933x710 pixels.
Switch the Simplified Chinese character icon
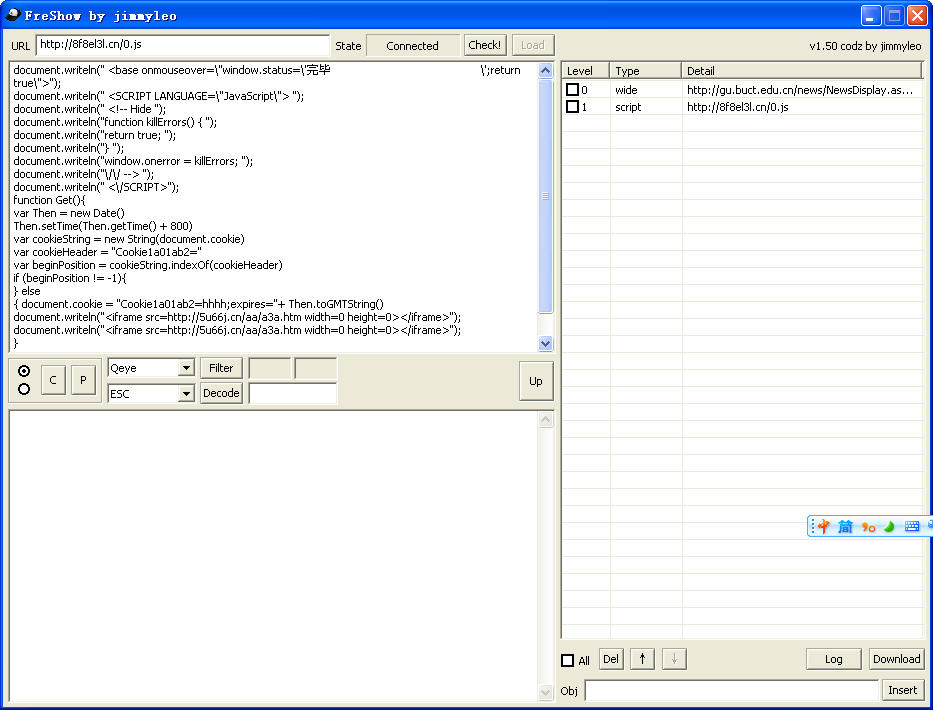click(x=846, y=526)
